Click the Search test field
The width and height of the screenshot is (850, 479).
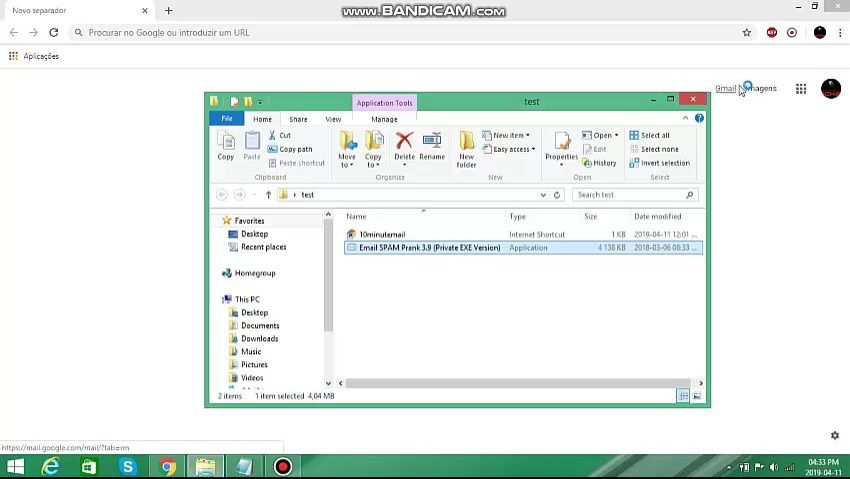pos(635,195)
